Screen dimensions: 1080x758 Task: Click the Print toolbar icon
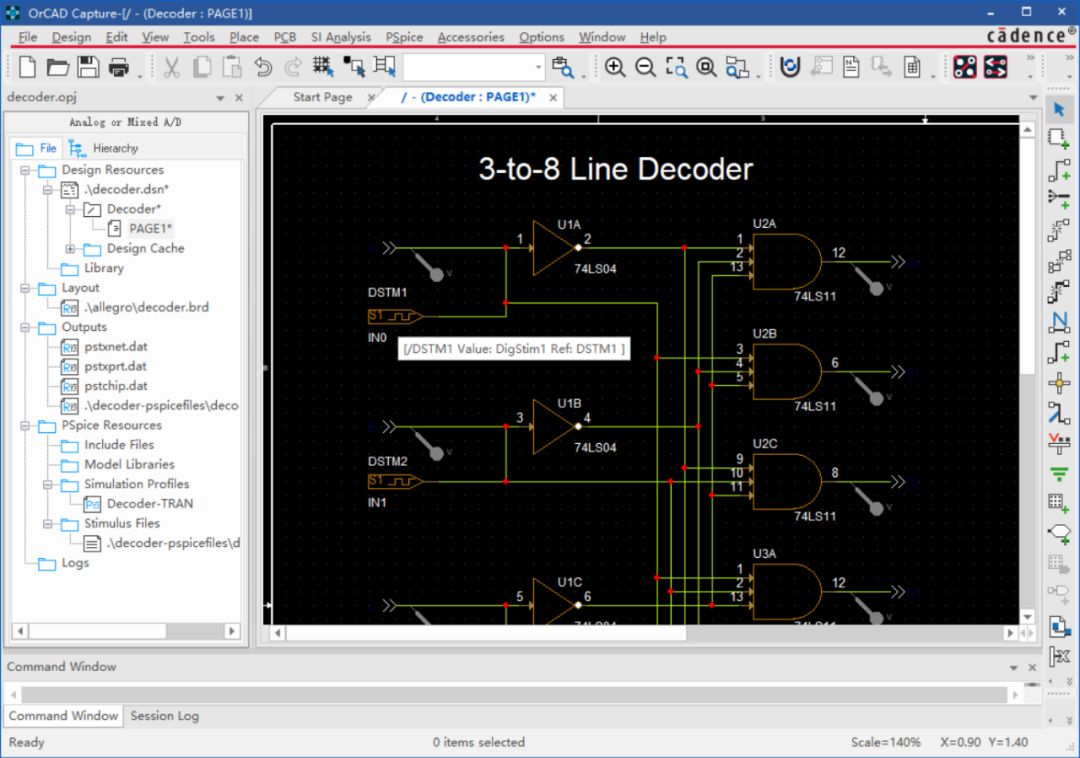(x=118, y=67)
